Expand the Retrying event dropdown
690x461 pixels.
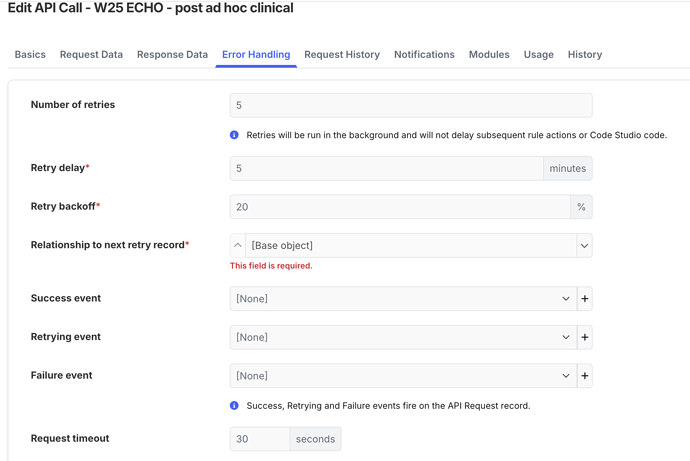tap(403, 338)
